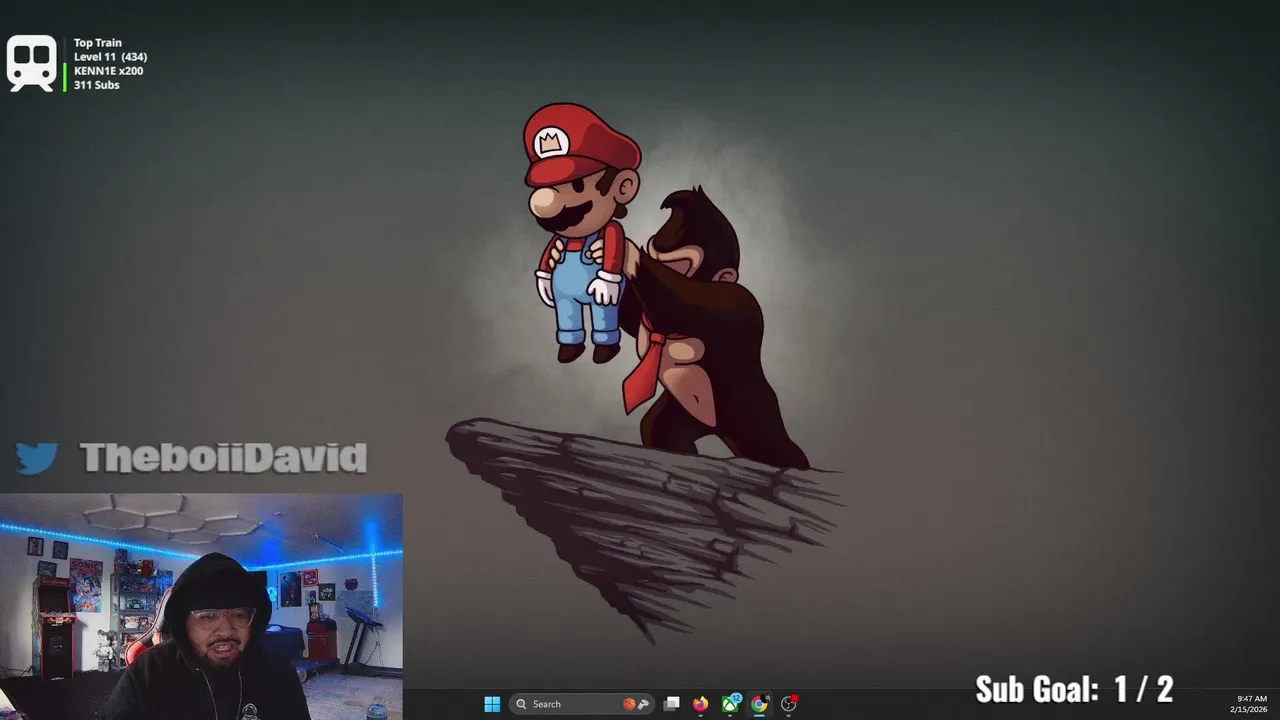Click the train icon of the overlay

click(x=32, y=64)
